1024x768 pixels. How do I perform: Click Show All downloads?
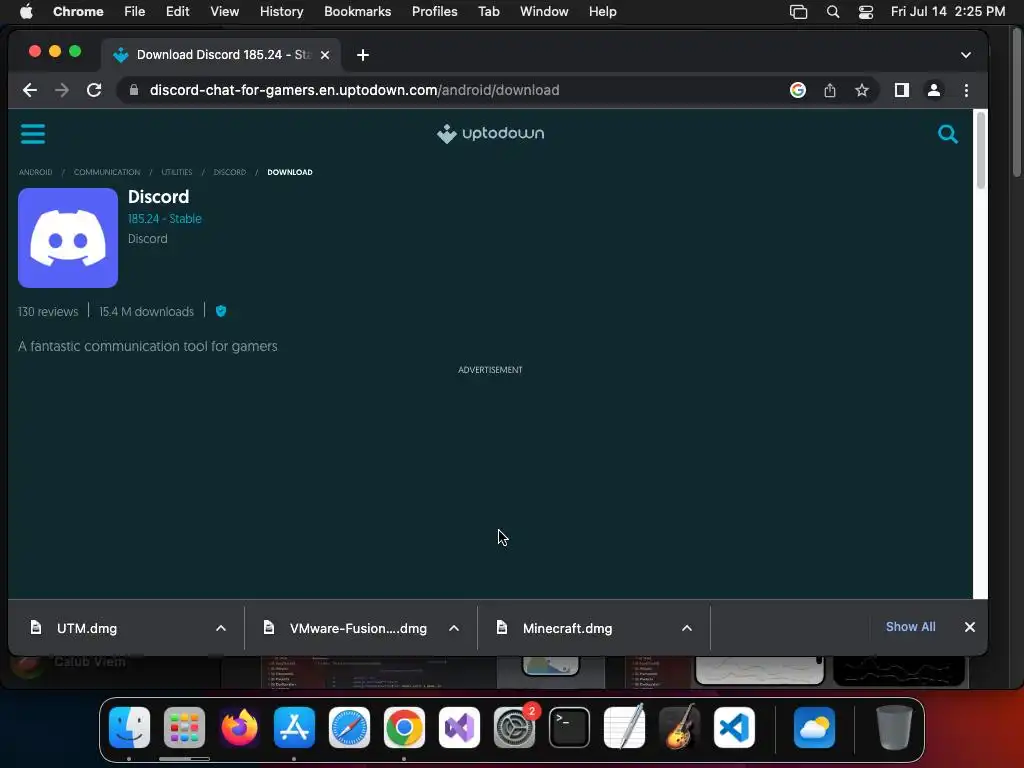910,627
